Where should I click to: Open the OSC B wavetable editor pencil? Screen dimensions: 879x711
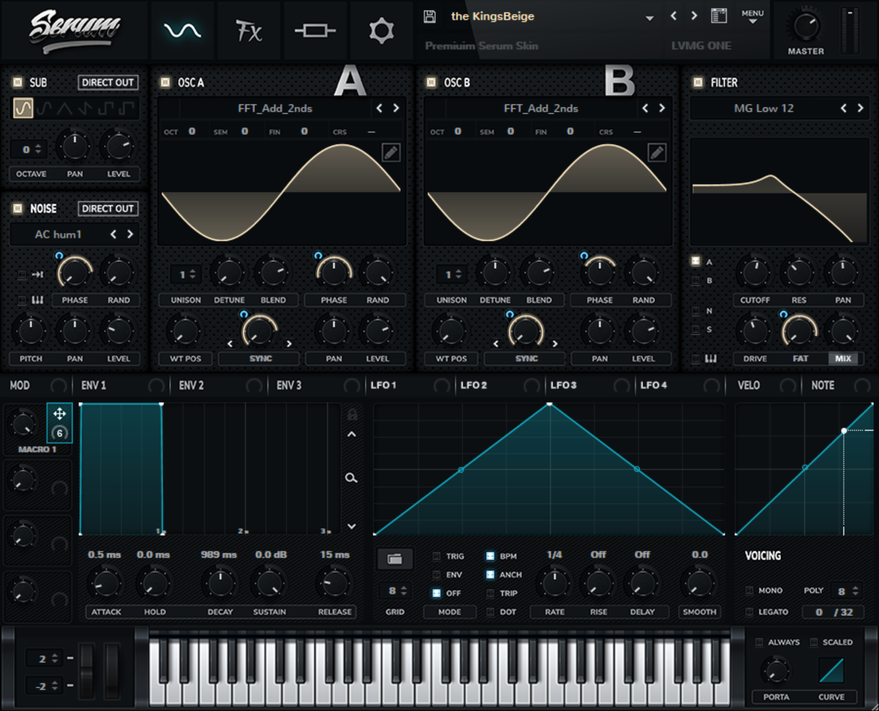(656, 153)
